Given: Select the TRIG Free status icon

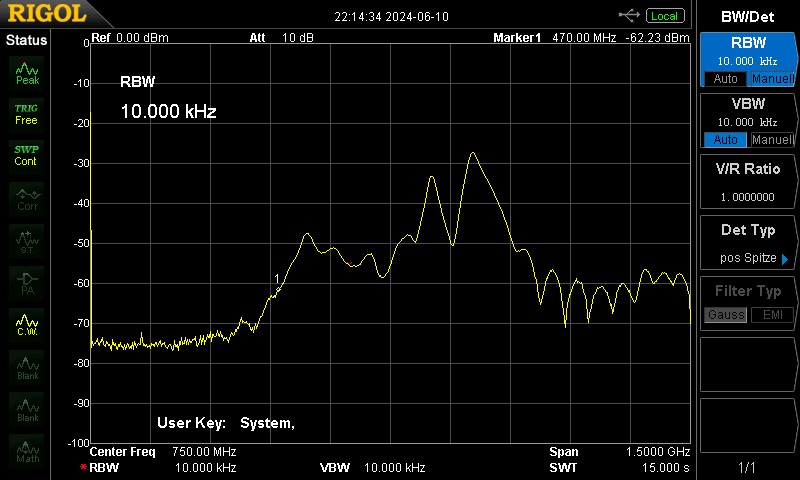Looking at the screenshot, I should [27, 115].
